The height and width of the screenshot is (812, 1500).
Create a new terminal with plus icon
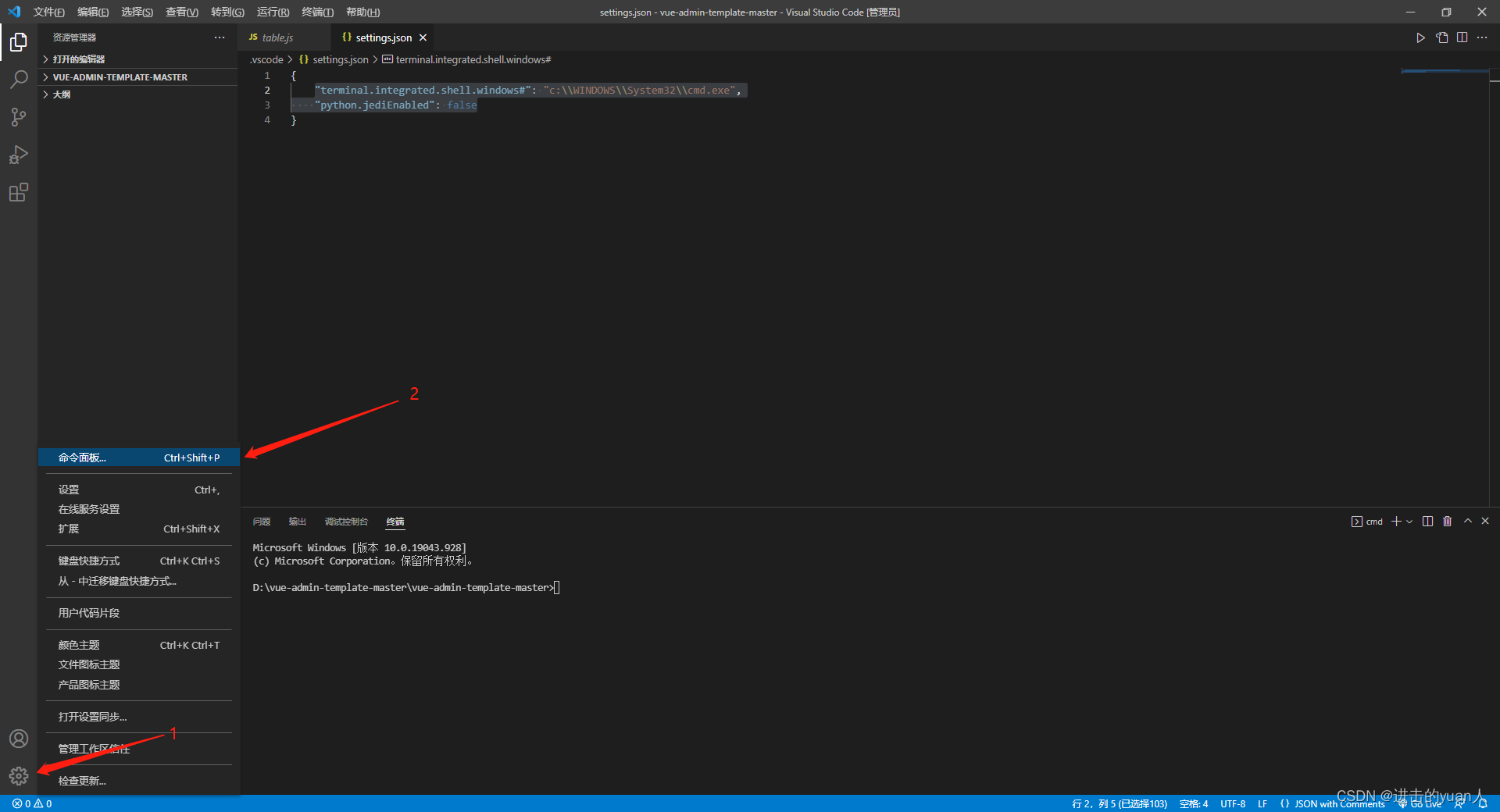coord(1396,522)
